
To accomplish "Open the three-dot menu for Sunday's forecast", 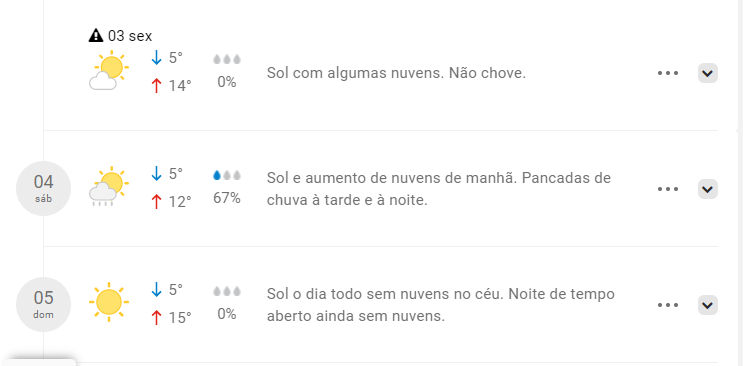I will (668, 305).
